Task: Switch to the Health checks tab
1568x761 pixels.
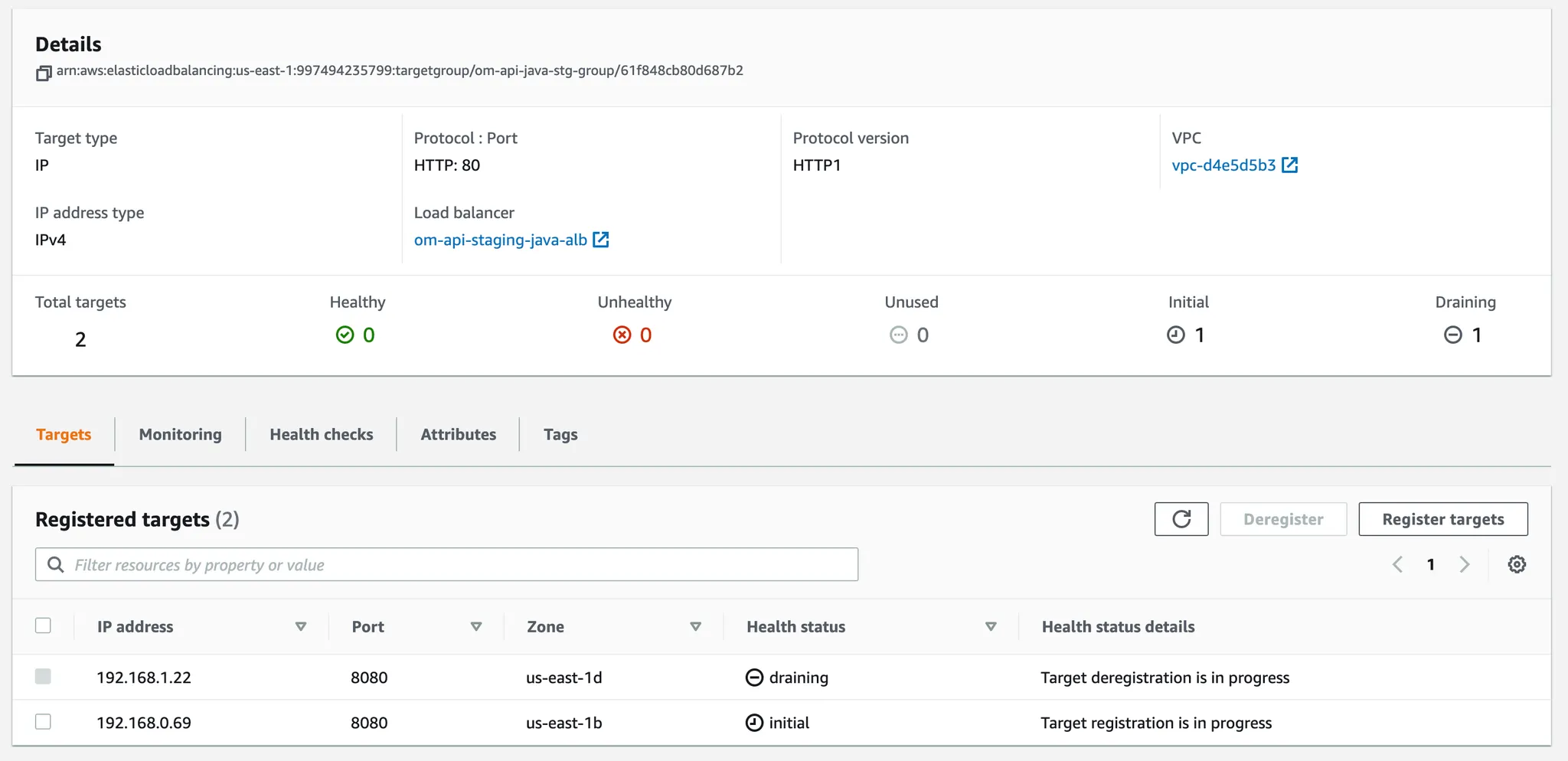Action: 322,434
